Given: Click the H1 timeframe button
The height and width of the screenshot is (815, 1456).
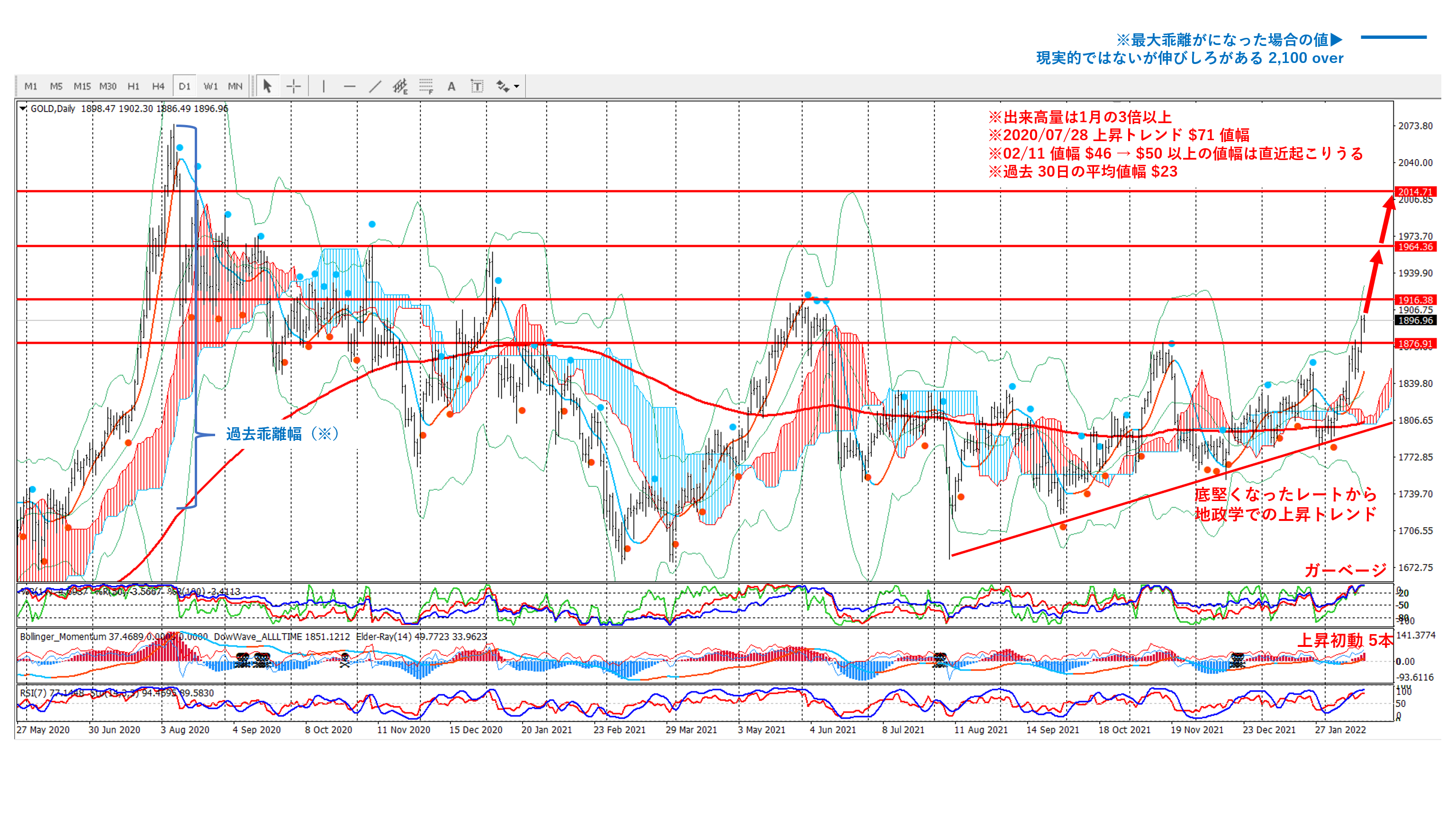Looking at the screenshot, I should tap(134, 86).
